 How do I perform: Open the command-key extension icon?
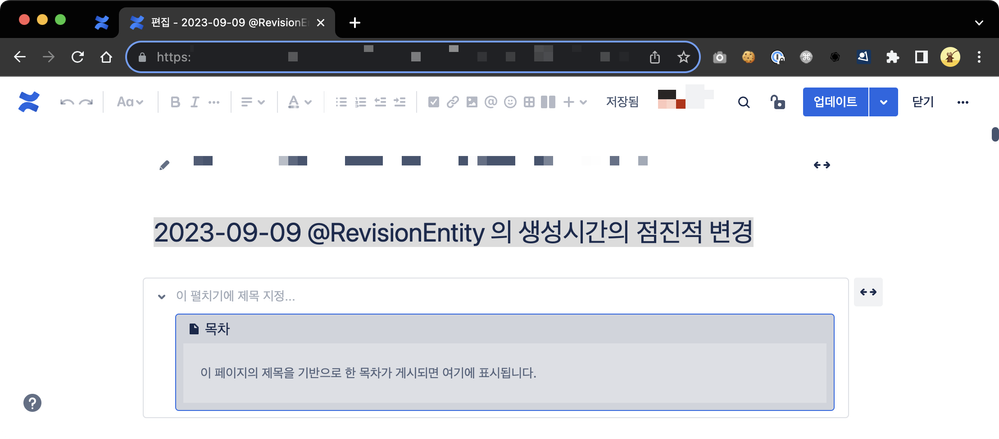[x=807, y=57]
